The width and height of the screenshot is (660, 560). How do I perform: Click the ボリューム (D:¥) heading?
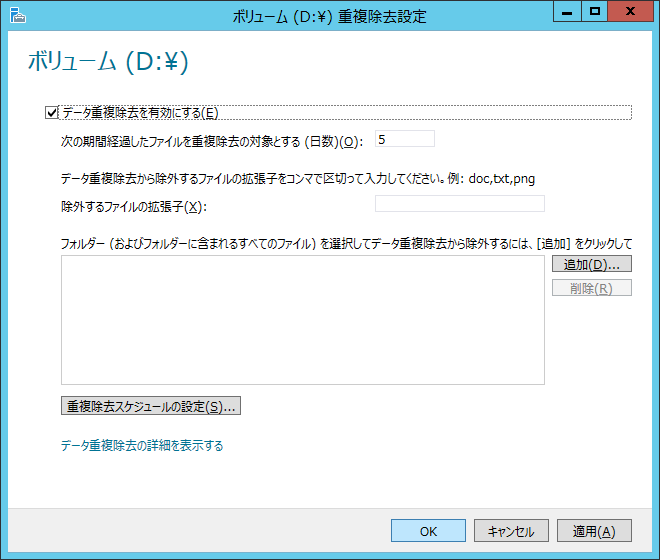[107, 62]
